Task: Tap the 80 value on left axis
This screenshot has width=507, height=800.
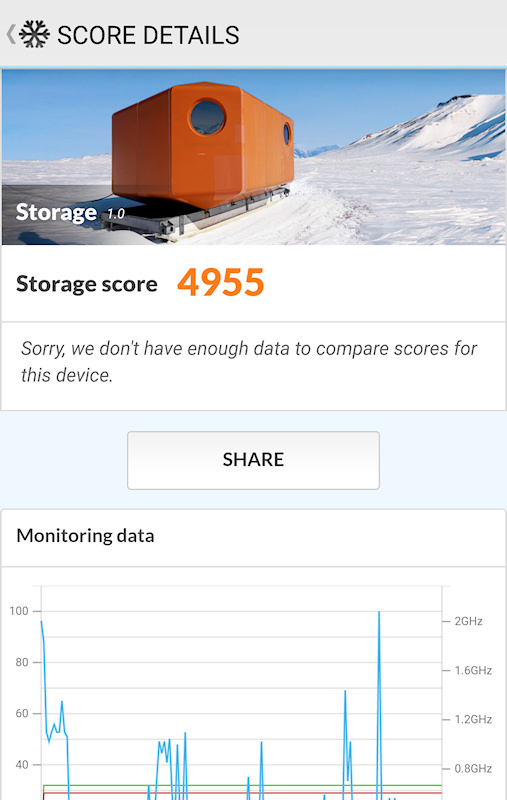Action: pos(22,662)
